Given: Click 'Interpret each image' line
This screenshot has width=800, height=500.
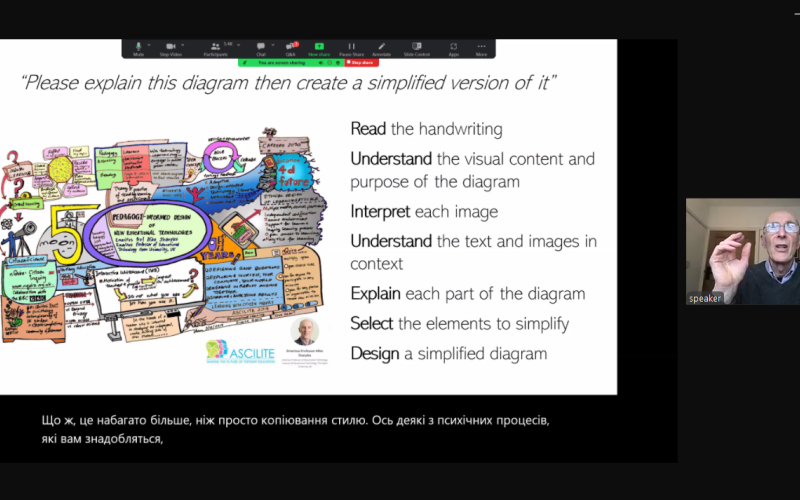Looking at the screenshot, I should (424, 211).
